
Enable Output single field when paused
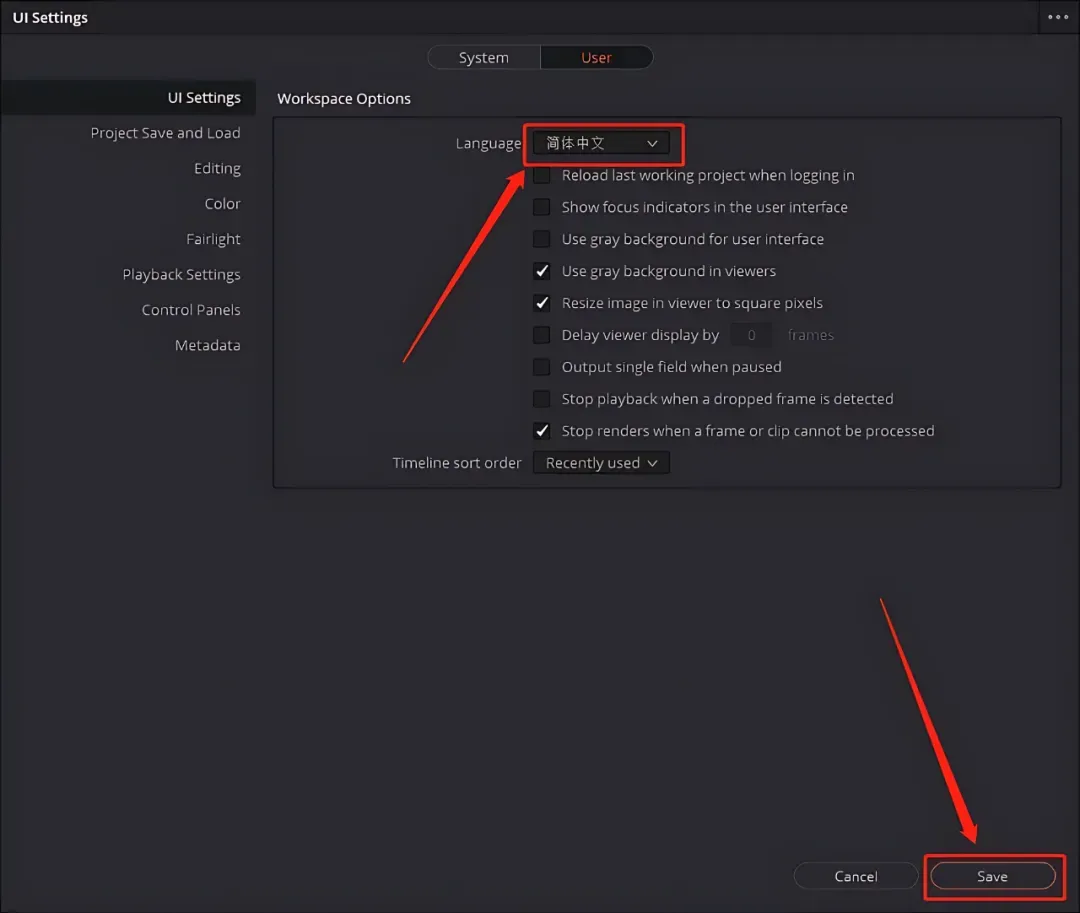coord(542,367)
